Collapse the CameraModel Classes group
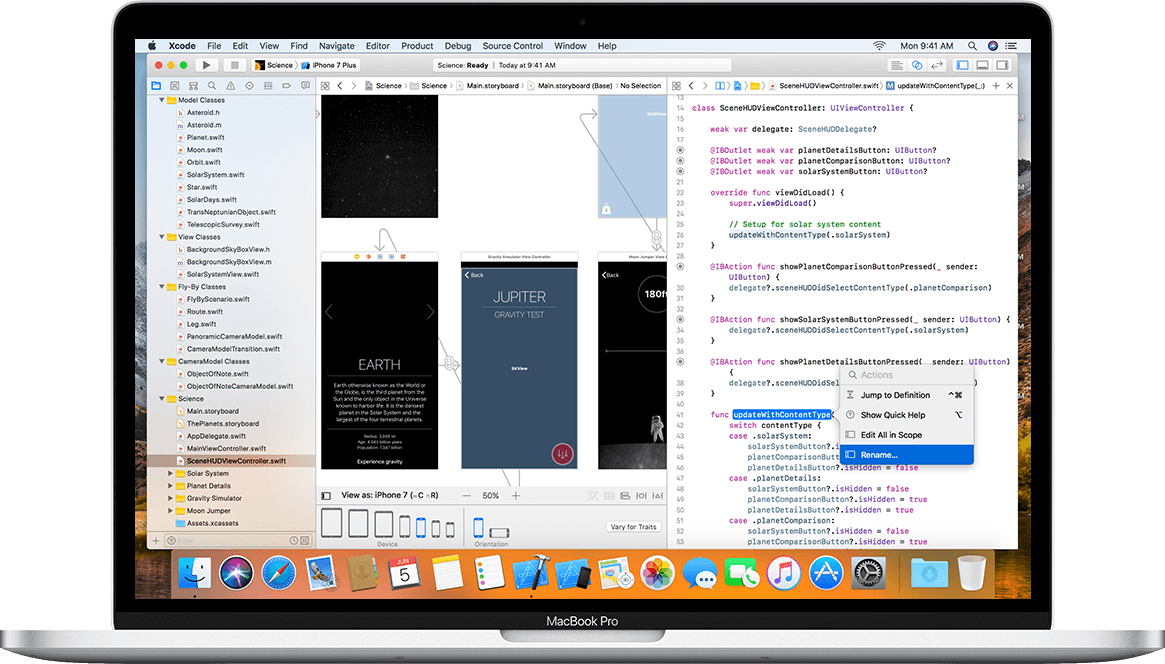The width and height of the screenshot is (1165, 664). pyautogui.click(x=162, y=362)
